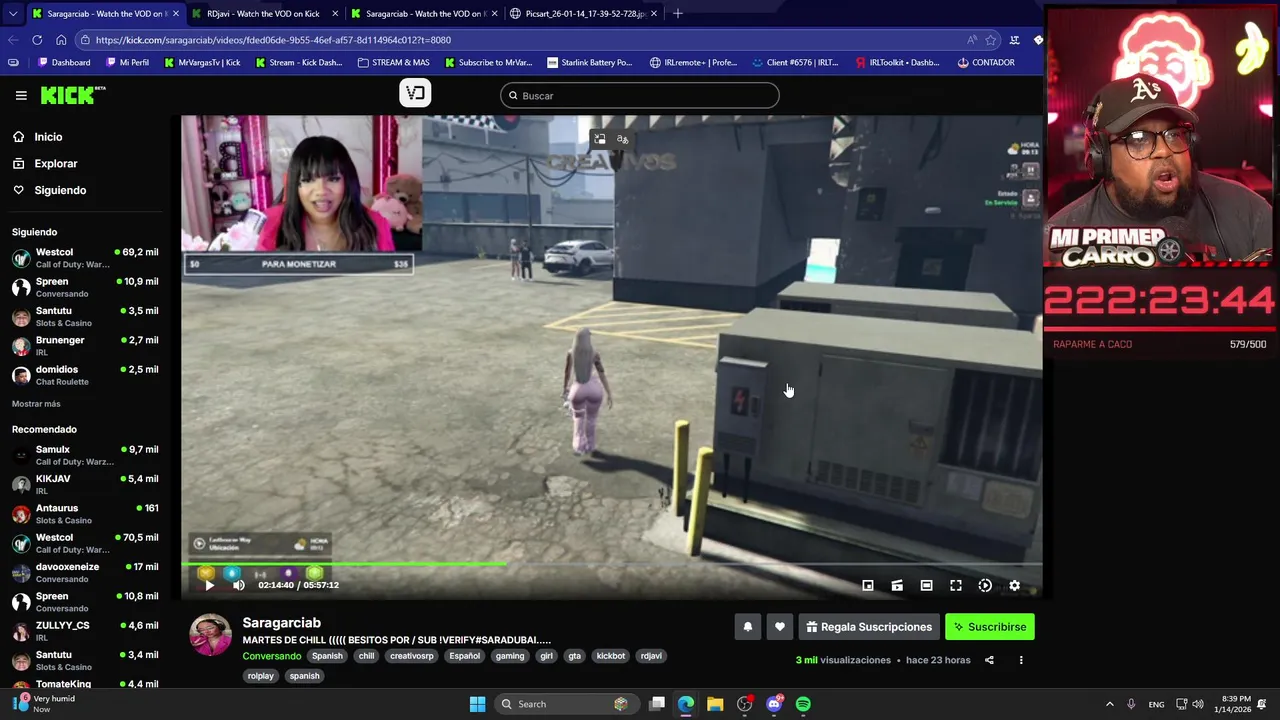Open ZULLYY_CS recommended channel
1280x720 pixels.
click(85, 631)
